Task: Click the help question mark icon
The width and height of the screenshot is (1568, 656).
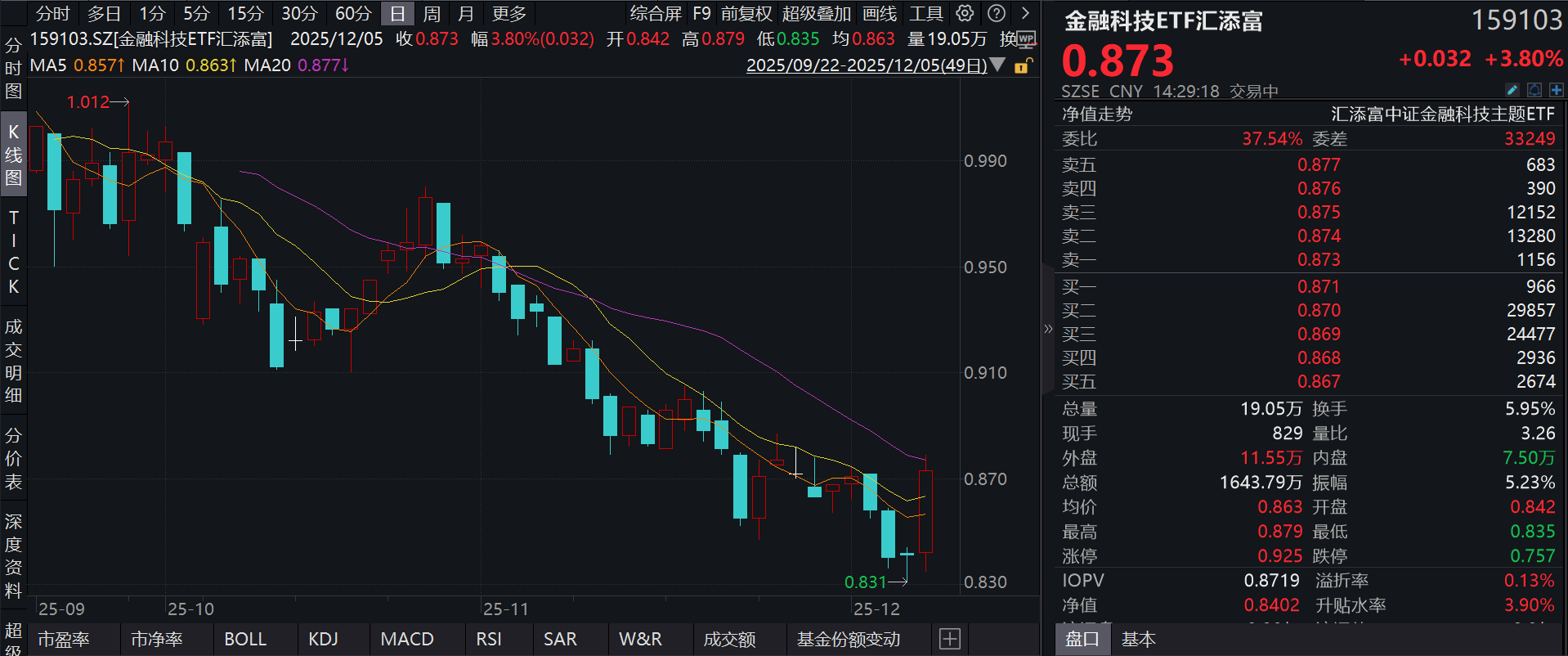Action: click(x=997, y=13)
